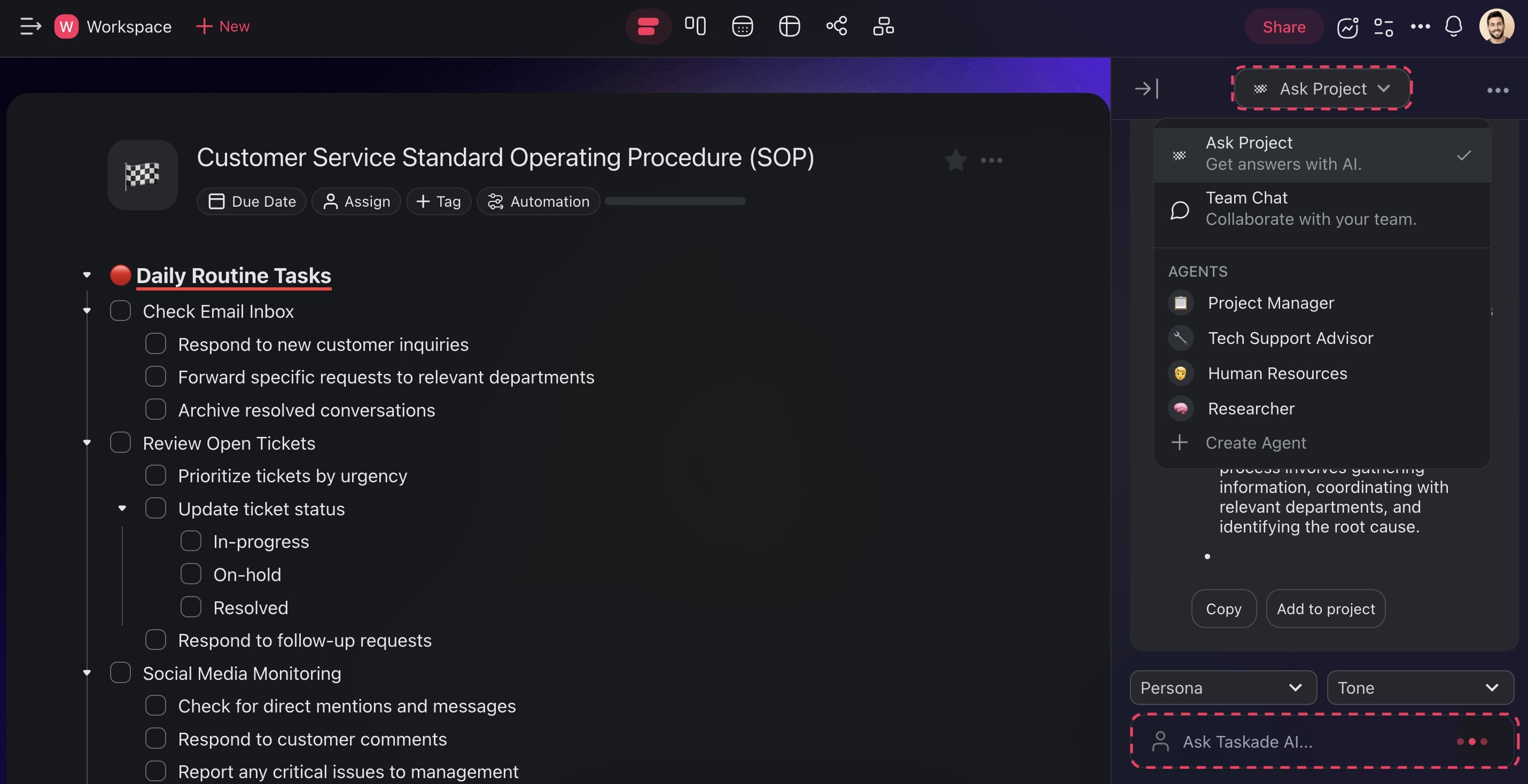Image resolution: width=1528 pixels, height=784 pixels.
Task: Check the Check Email Inbox task
Action: [120, 311]
